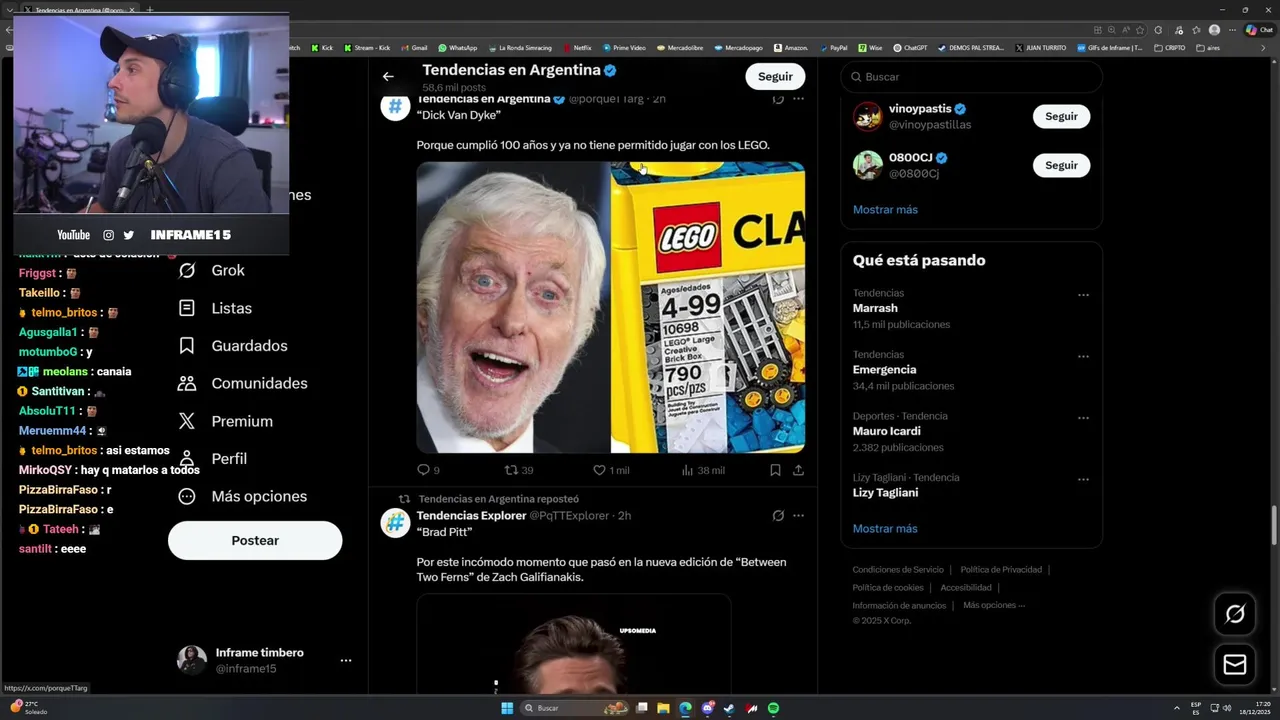Open the Marrash trending topic
This screenshot has width=1280, height=720.
point(875,308)
